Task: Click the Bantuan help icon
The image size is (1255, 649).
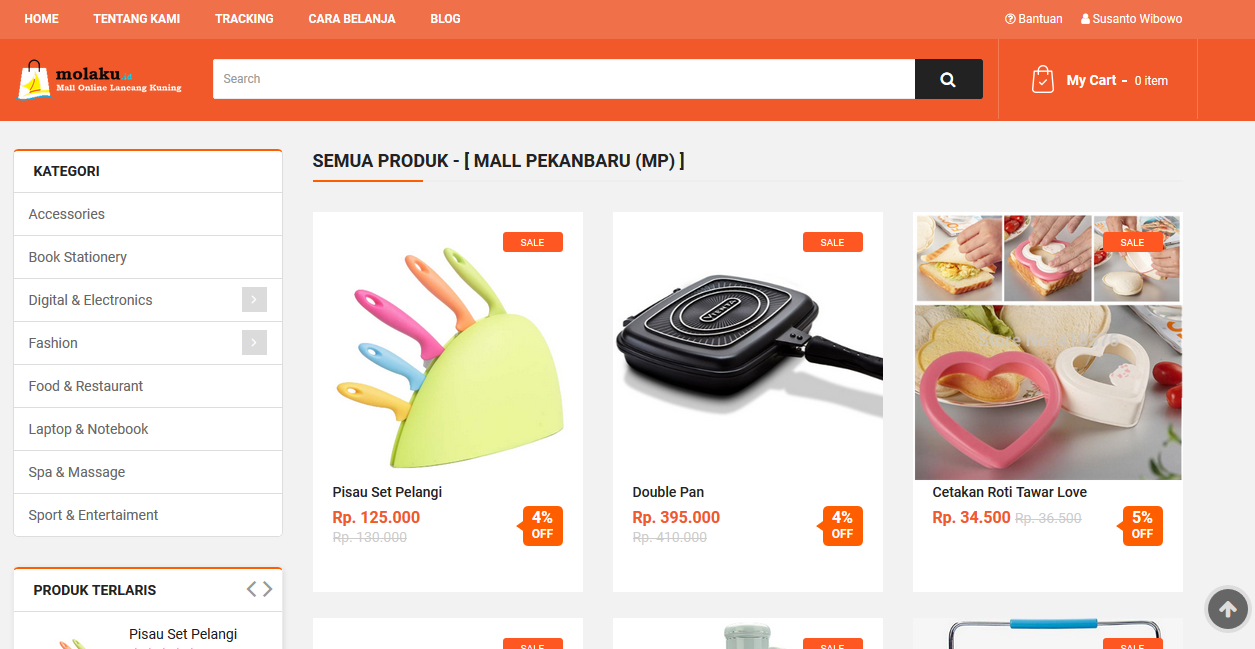Action: click(x=1010, y=19)
